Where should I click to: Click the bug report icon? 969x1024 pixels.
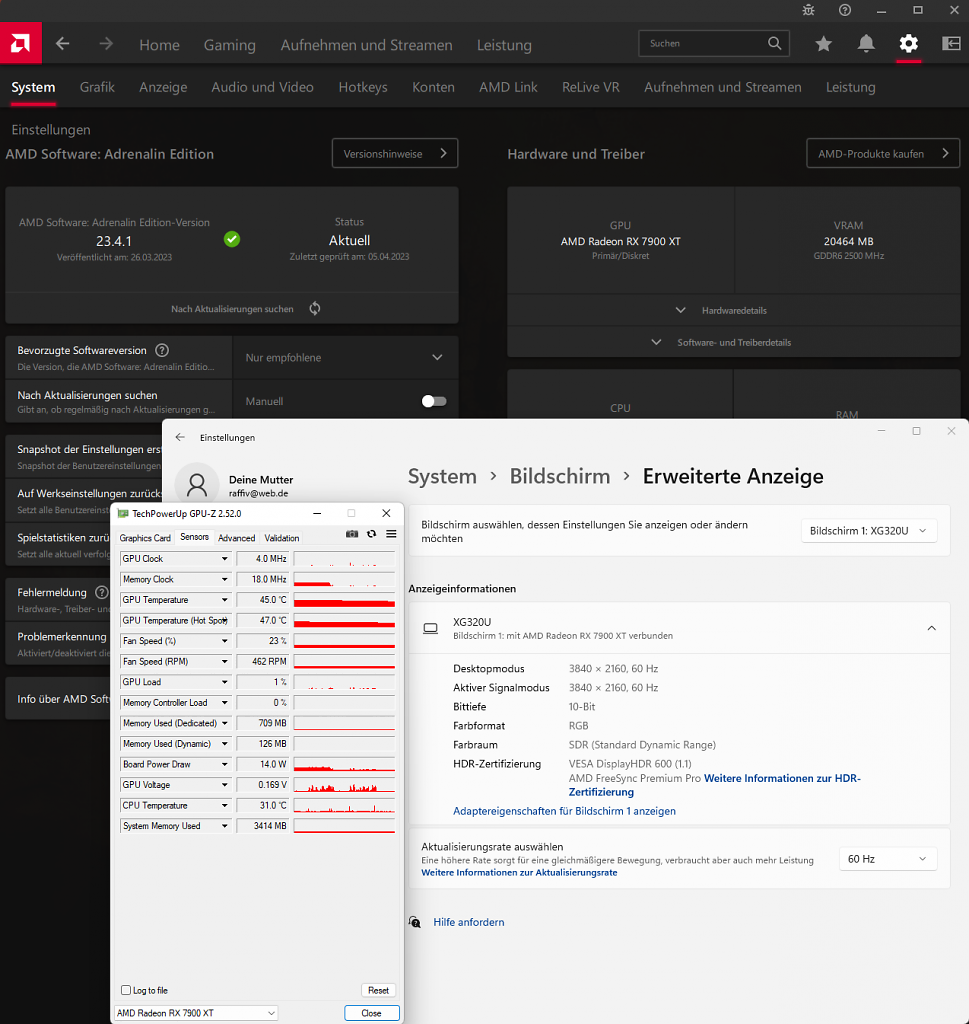pos(808,10)
